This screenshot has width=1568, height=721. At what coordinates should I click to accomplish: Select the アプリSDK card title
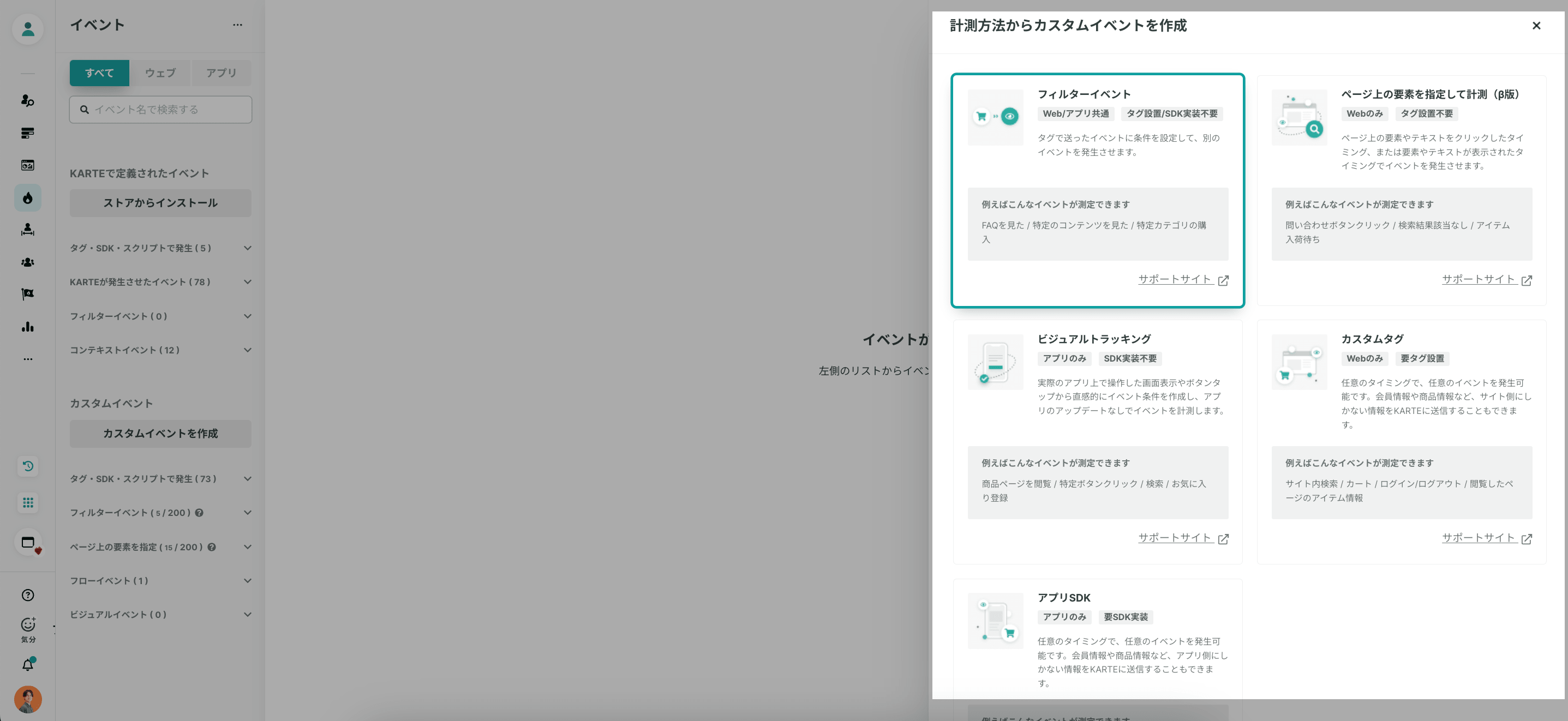click(1064, 598)
